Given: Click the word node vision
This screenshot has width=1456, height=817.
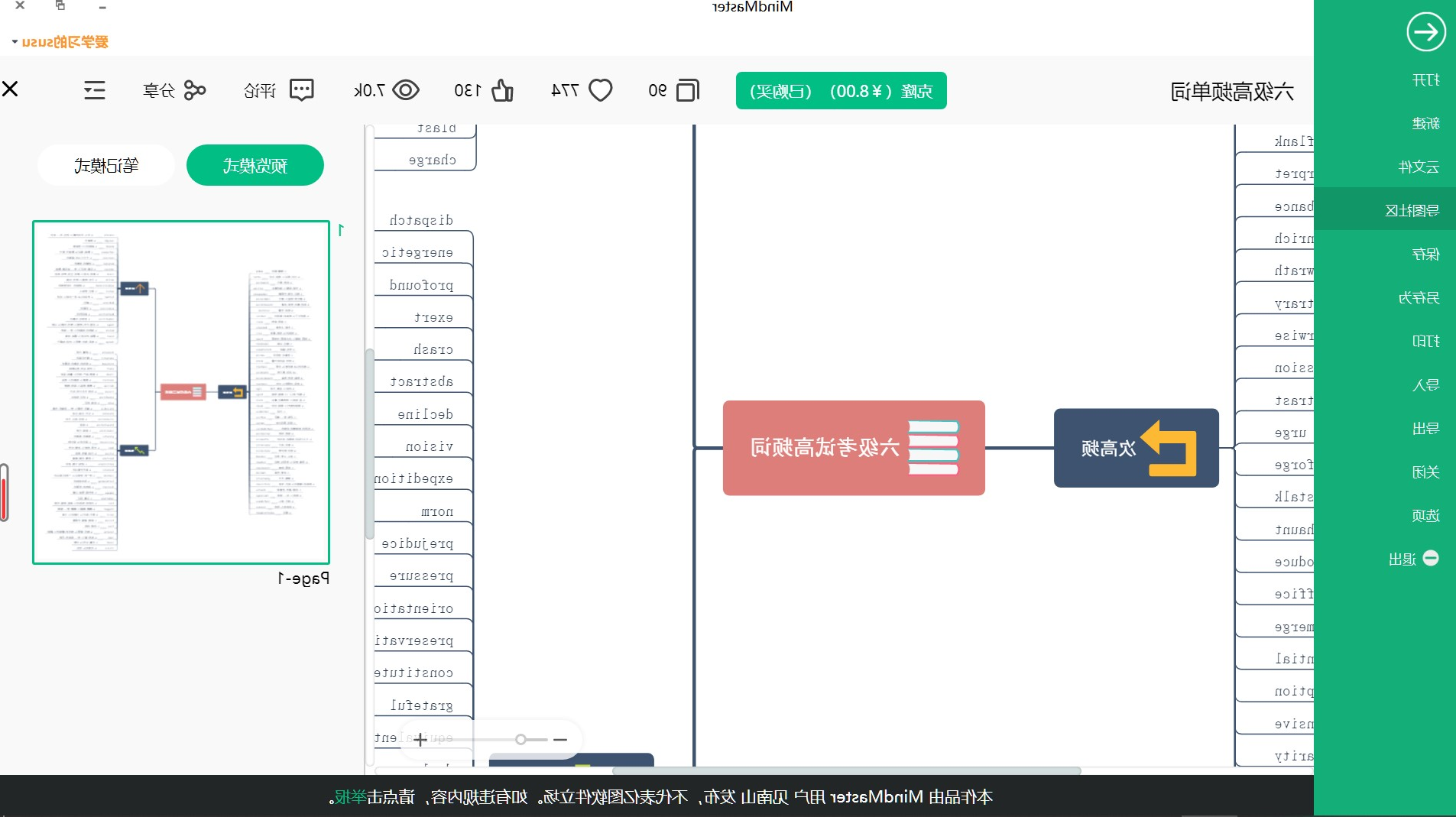Looking at the screenshot, I should (429, 446).
